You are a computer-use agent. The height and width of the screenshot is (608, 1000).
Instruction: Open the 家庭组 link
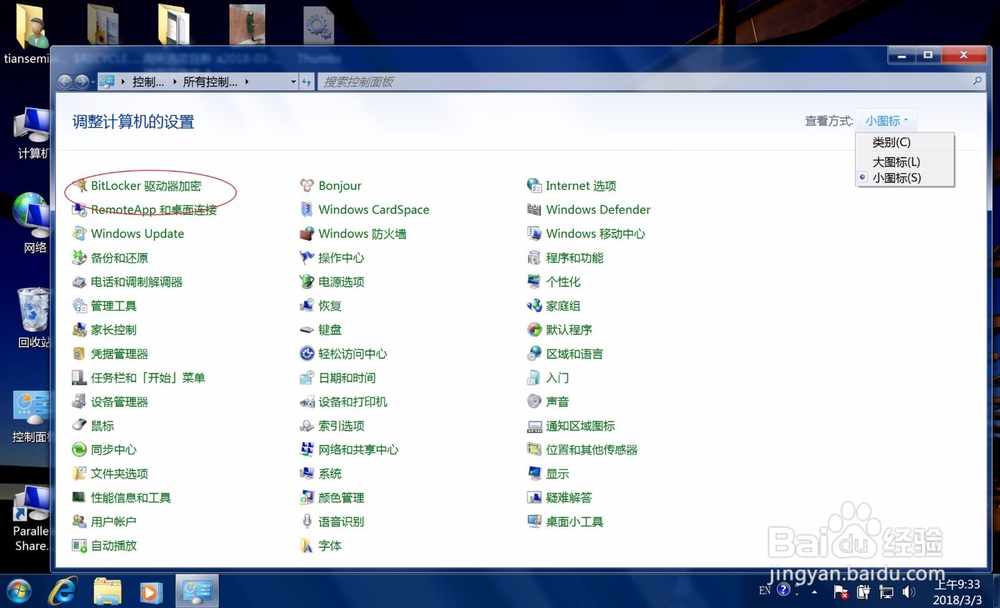[x=563, y=306]
